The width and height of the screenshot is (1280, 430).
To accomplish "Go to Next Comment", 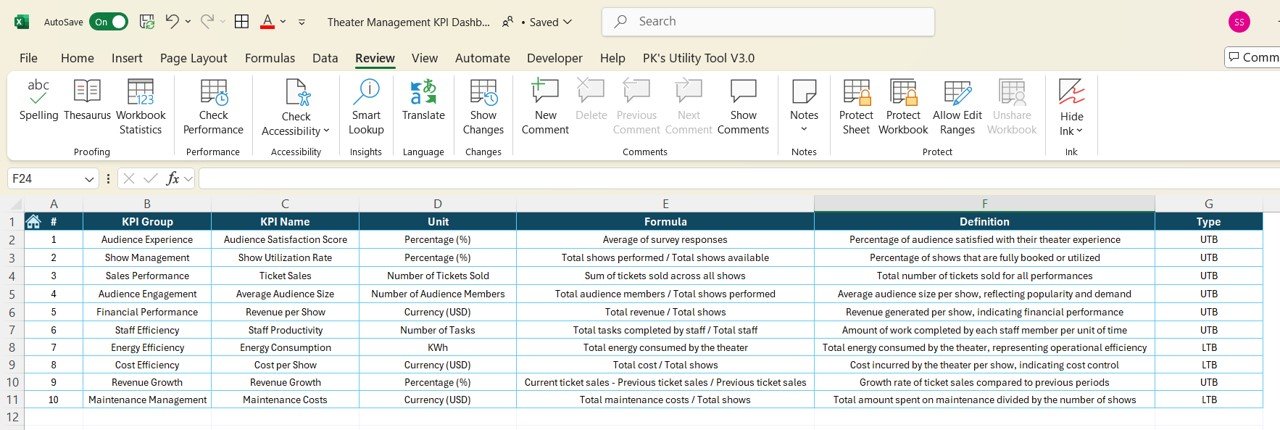I will (x=688, y=108).
